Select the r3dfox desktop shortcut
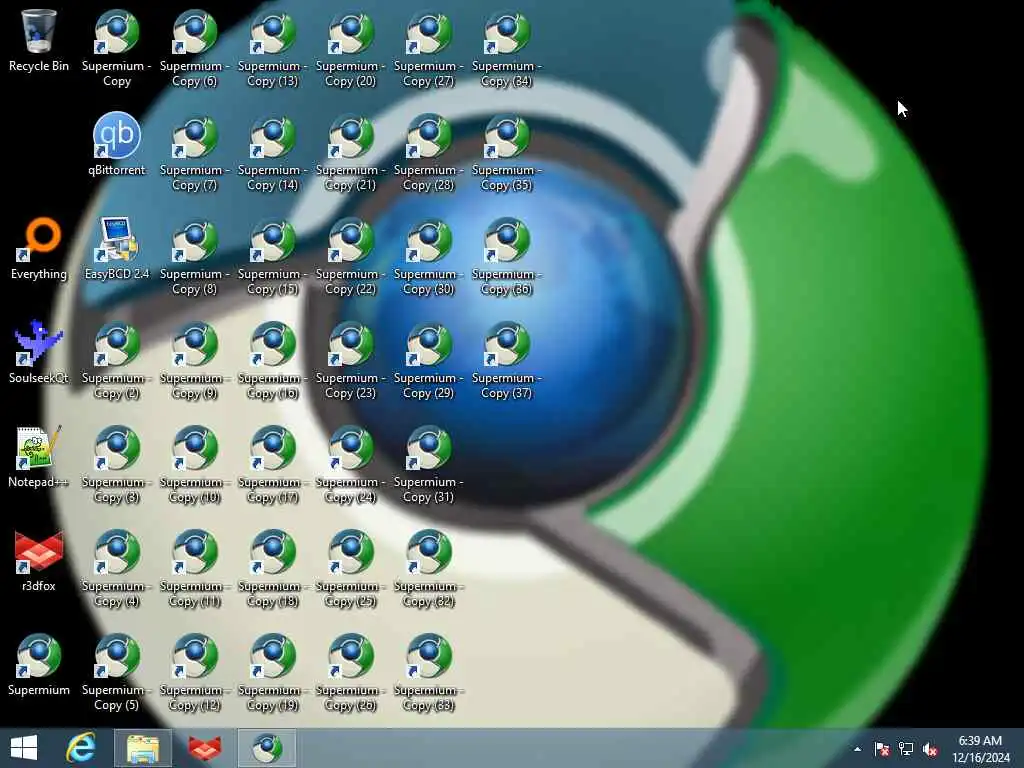 (39, 560)
